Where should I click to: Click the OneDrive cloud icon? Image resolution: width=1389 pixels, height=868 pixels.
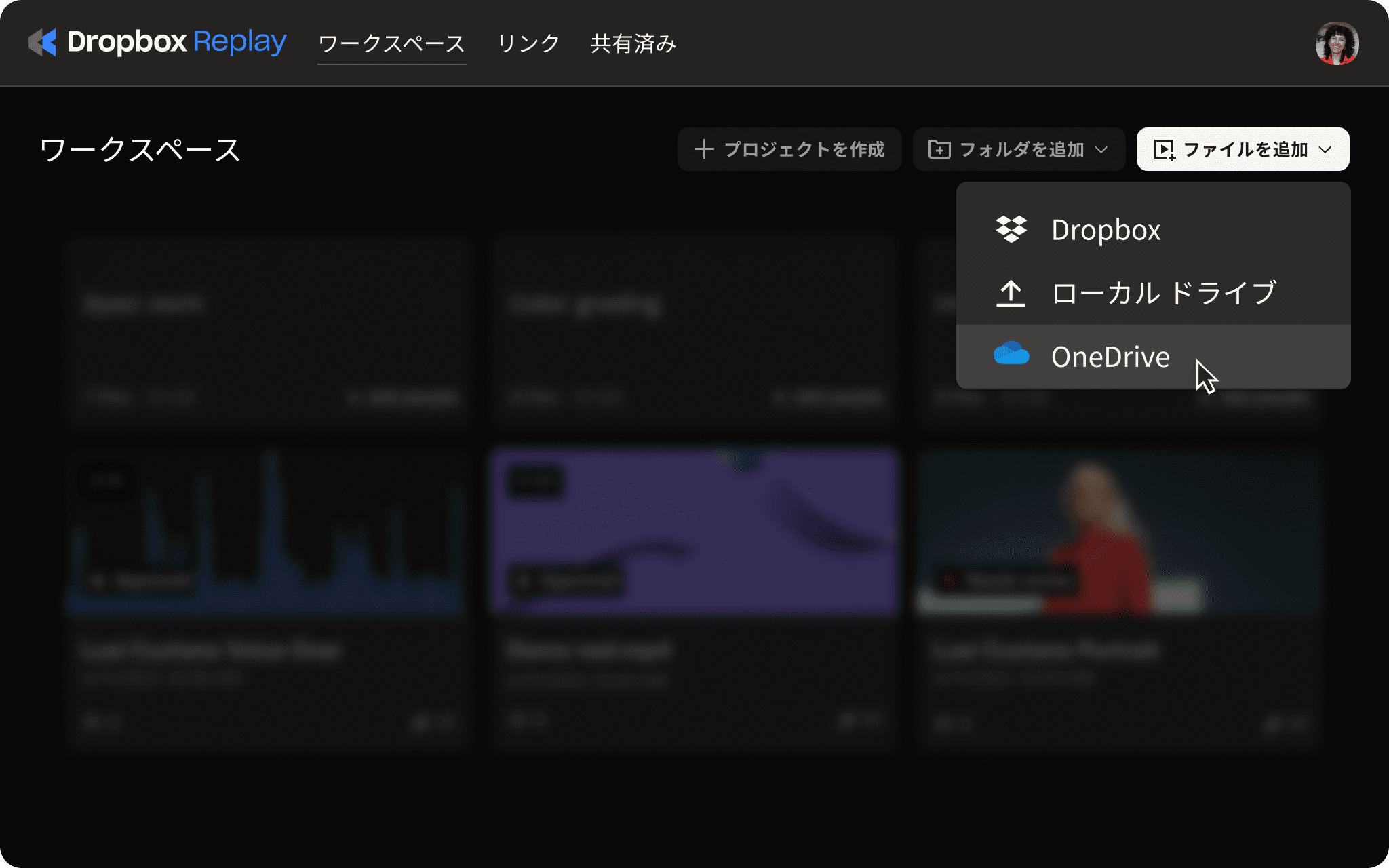pyautogui.click(x=1011, y=354)
